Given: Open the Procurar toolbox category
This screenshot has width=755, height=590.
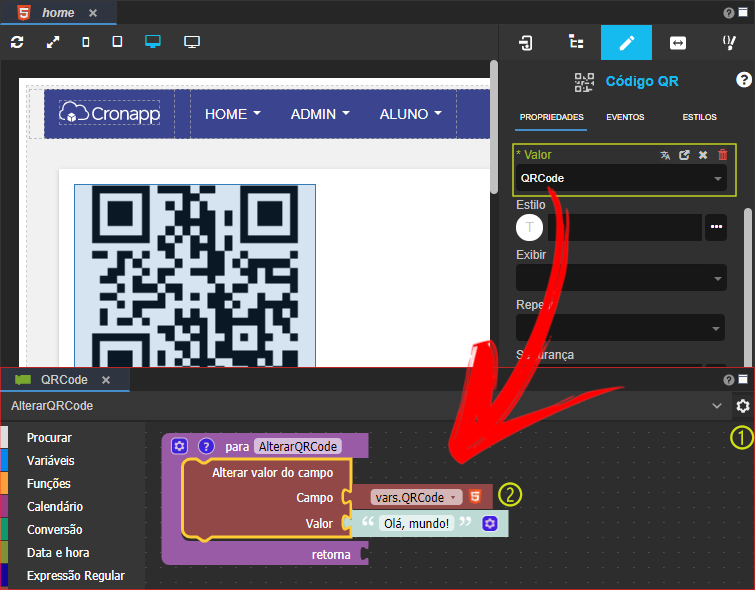Looking at the screenshot, I should (x=49, y=438).
